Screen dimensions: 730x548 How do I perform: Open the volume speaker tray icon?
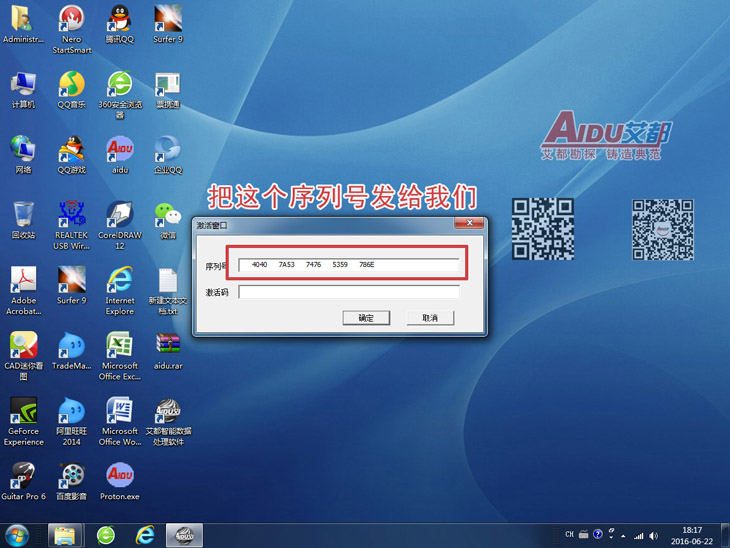[x=654, y=536]
